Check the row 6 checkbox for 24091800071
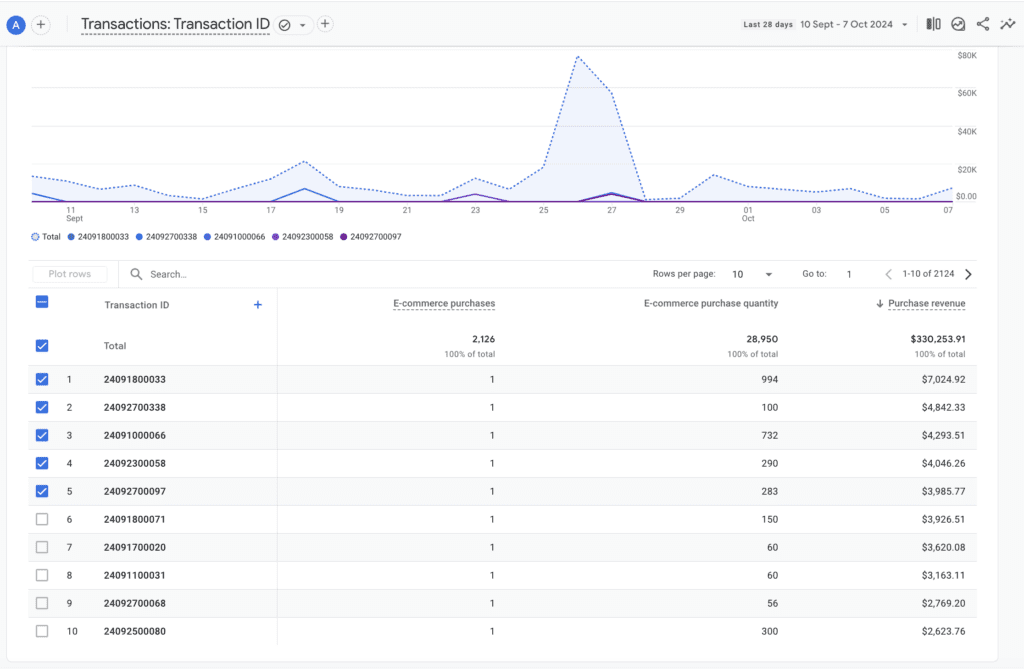 [x=42, y=519]
